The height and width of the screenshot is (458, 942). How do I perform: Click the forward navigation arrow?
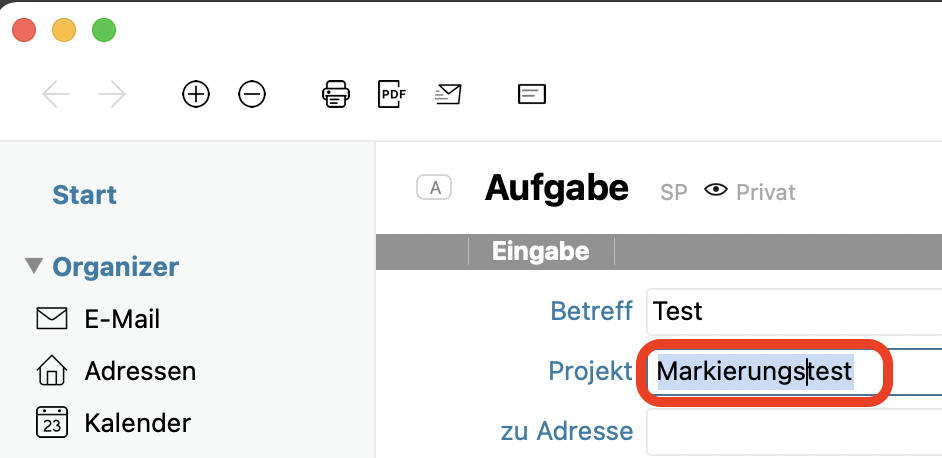click(x=112, y=95)
